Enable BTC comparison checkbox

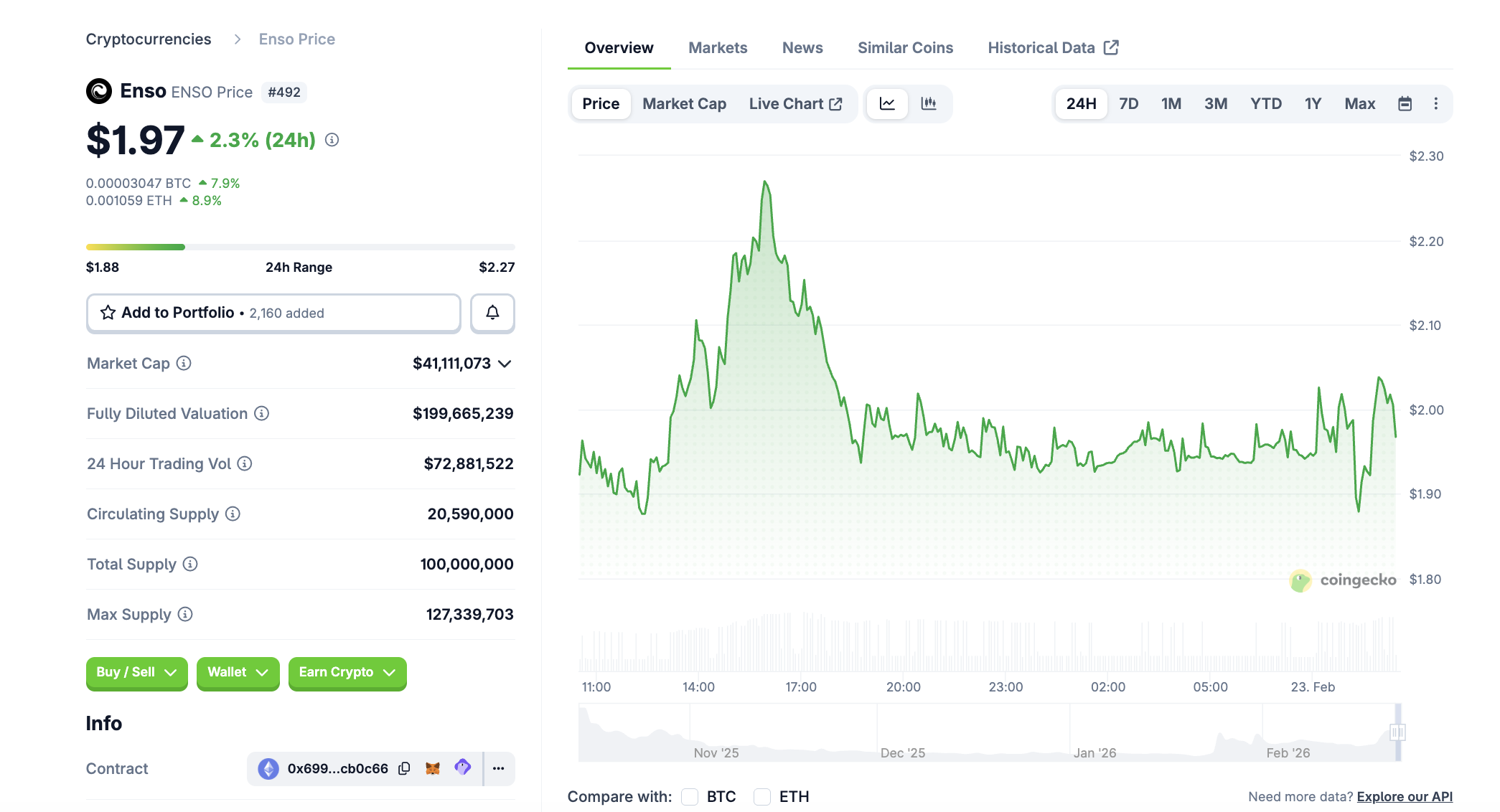[x=690, y=796]
